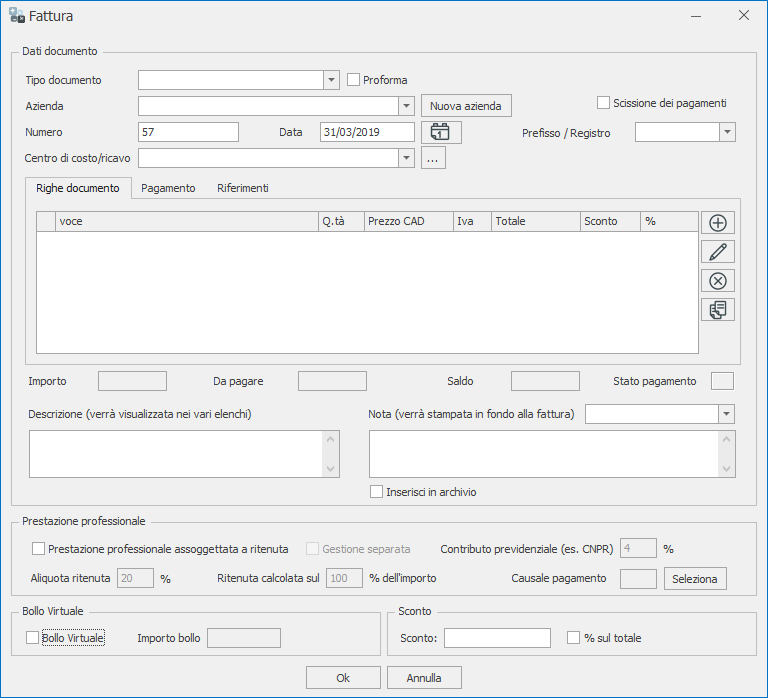The width and height of the screenshot is (768, 698).
Task: Tick the Inserisci in archivio checkbox
Action: point(377,492)
